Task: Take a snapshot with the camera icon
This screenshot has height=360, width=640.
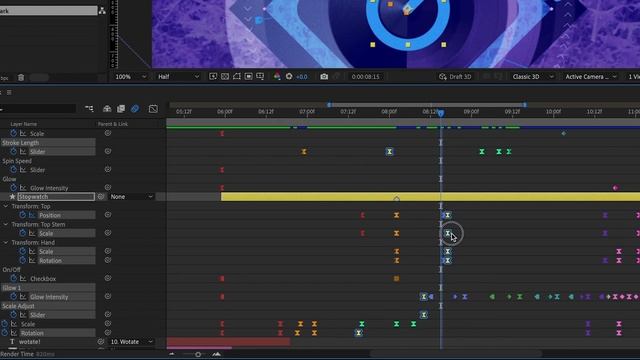Action: pos(324,76)
